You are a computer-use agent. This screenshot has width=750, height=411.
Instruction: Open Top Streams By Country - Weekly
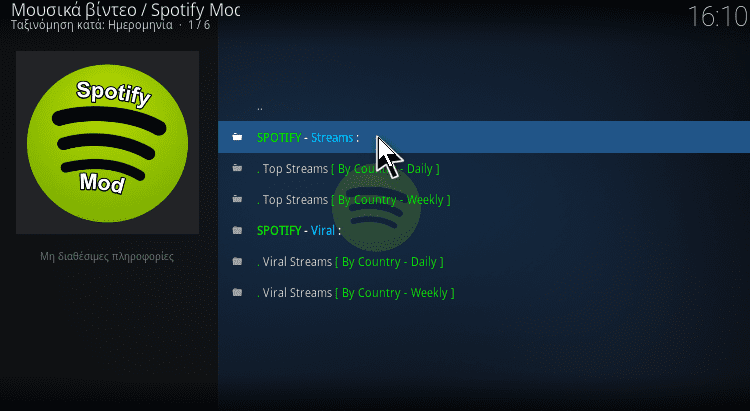pyautogui.click(x=484, y=200)
